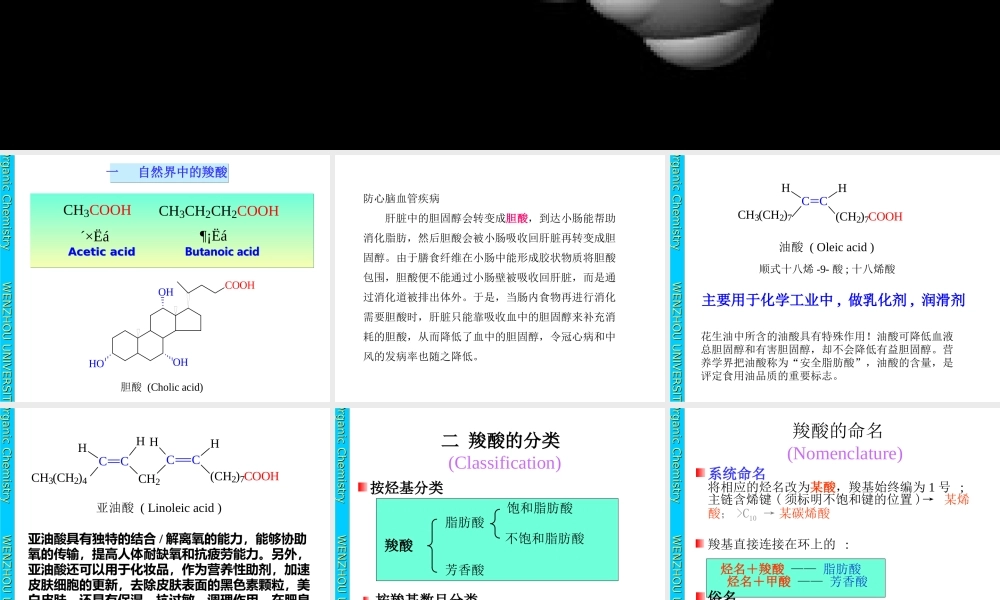Select the green 羧酸 classification diagram box

pyautogui.click(x=498, y=540)
